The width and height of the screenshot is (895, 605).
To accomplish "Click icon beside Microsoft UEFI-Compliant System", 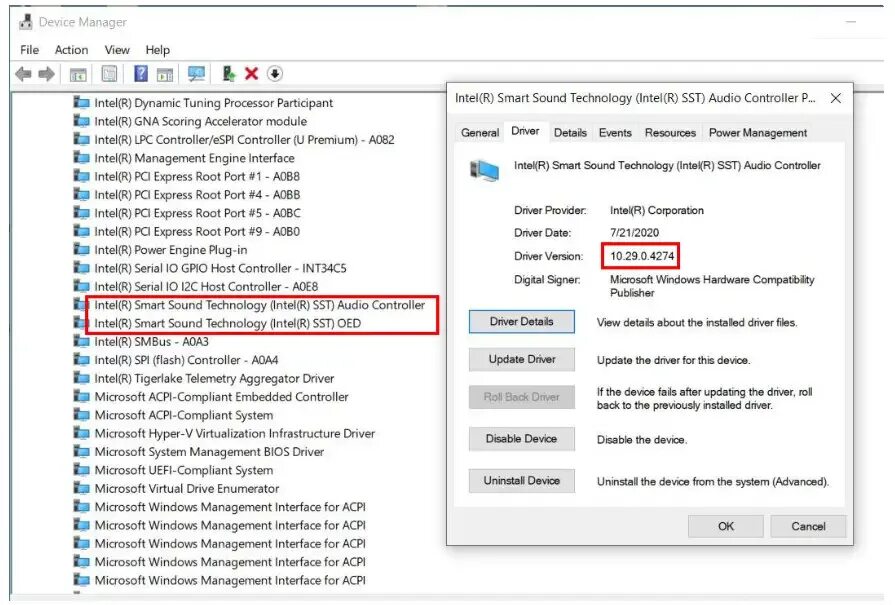I will click(x=82, y=470).
